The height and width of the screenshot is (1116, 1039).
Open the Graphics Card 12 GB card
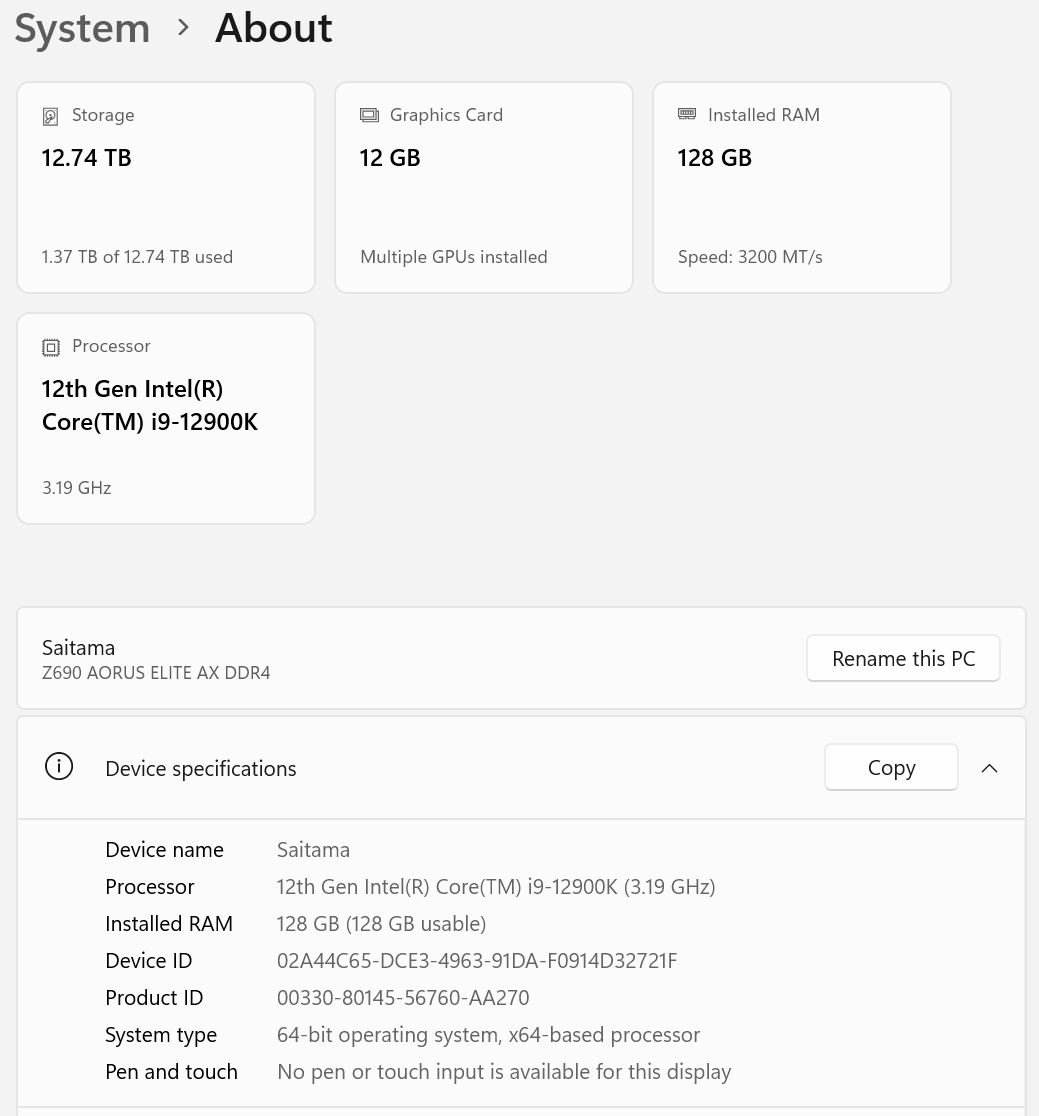484,187
